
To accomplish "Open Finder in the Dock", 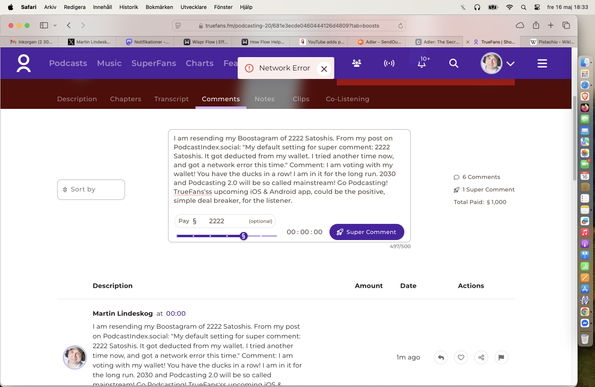I will point(585,63).
